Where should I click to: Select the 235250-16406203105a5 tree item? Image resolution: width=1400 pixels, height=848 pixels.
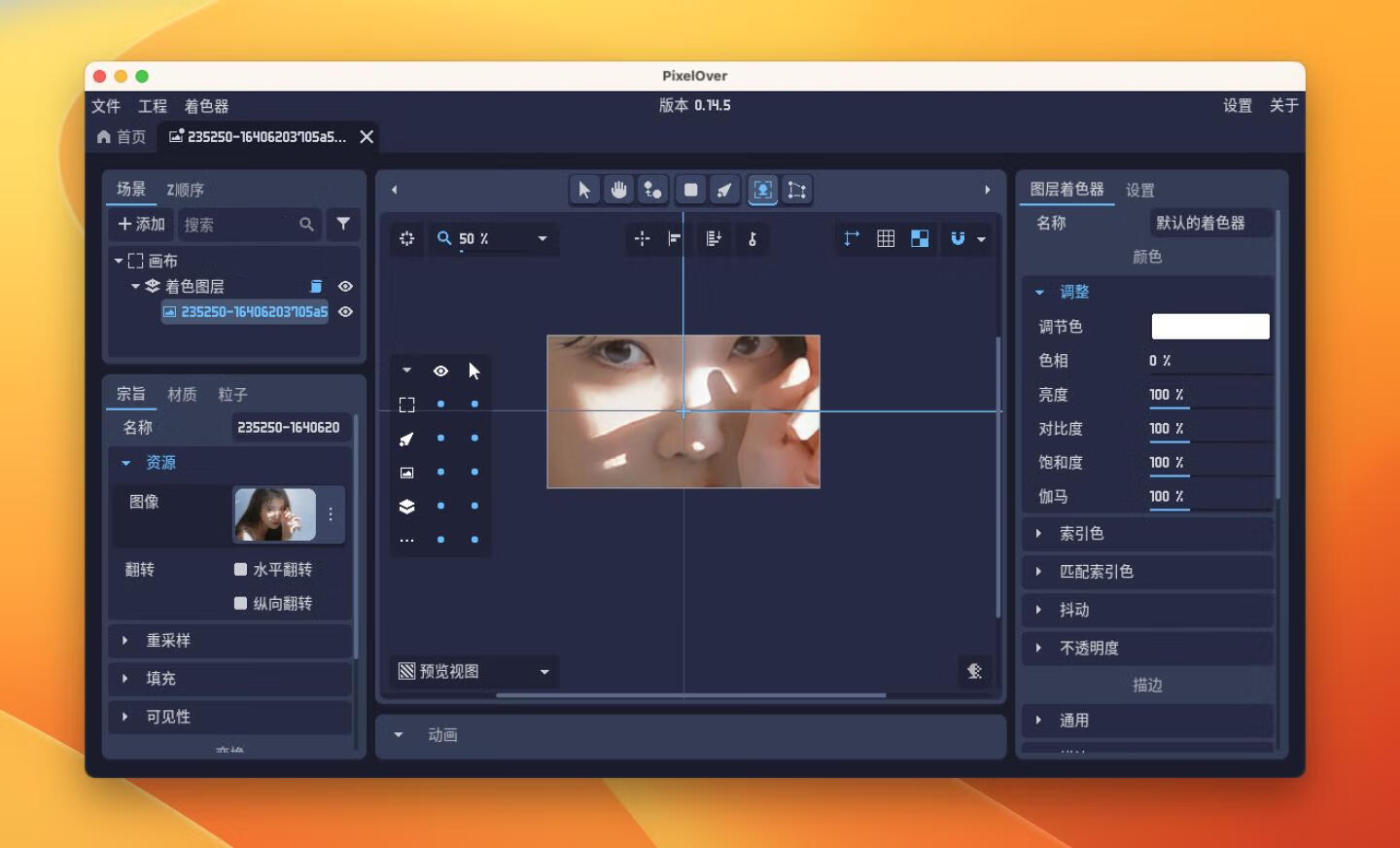pyautogui.click(x=245, y=311)
